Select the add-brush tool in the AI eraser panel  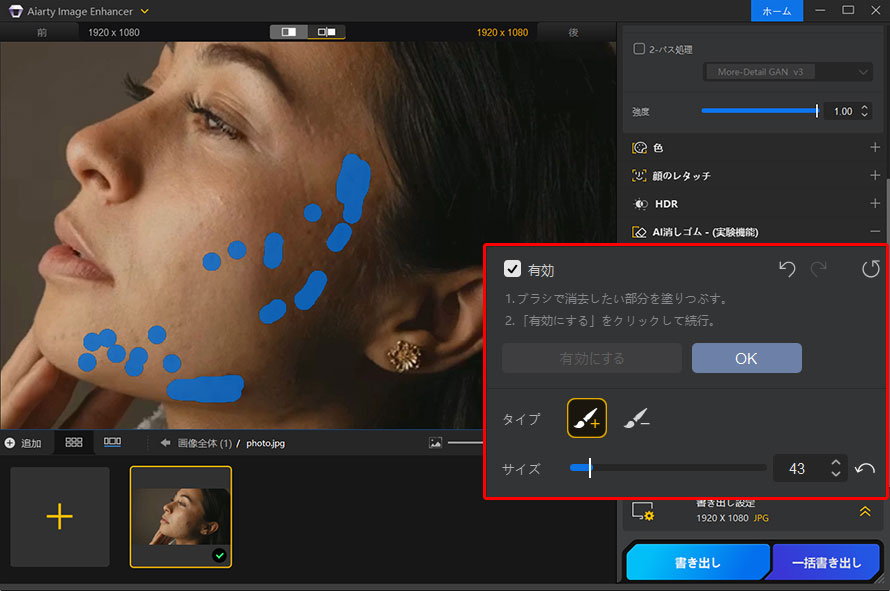point(586,418)
